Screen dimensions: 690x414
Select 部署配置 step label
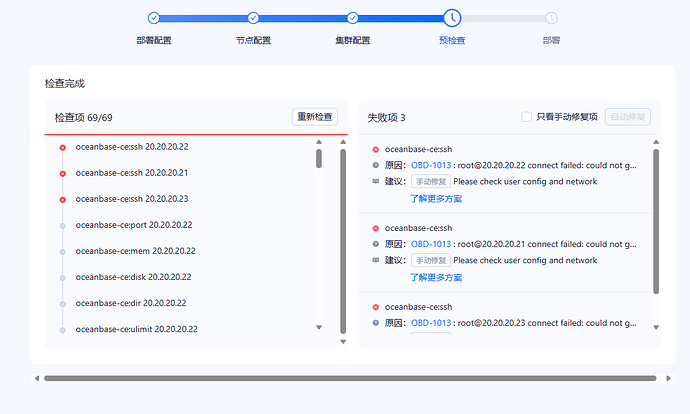(154, 40)
